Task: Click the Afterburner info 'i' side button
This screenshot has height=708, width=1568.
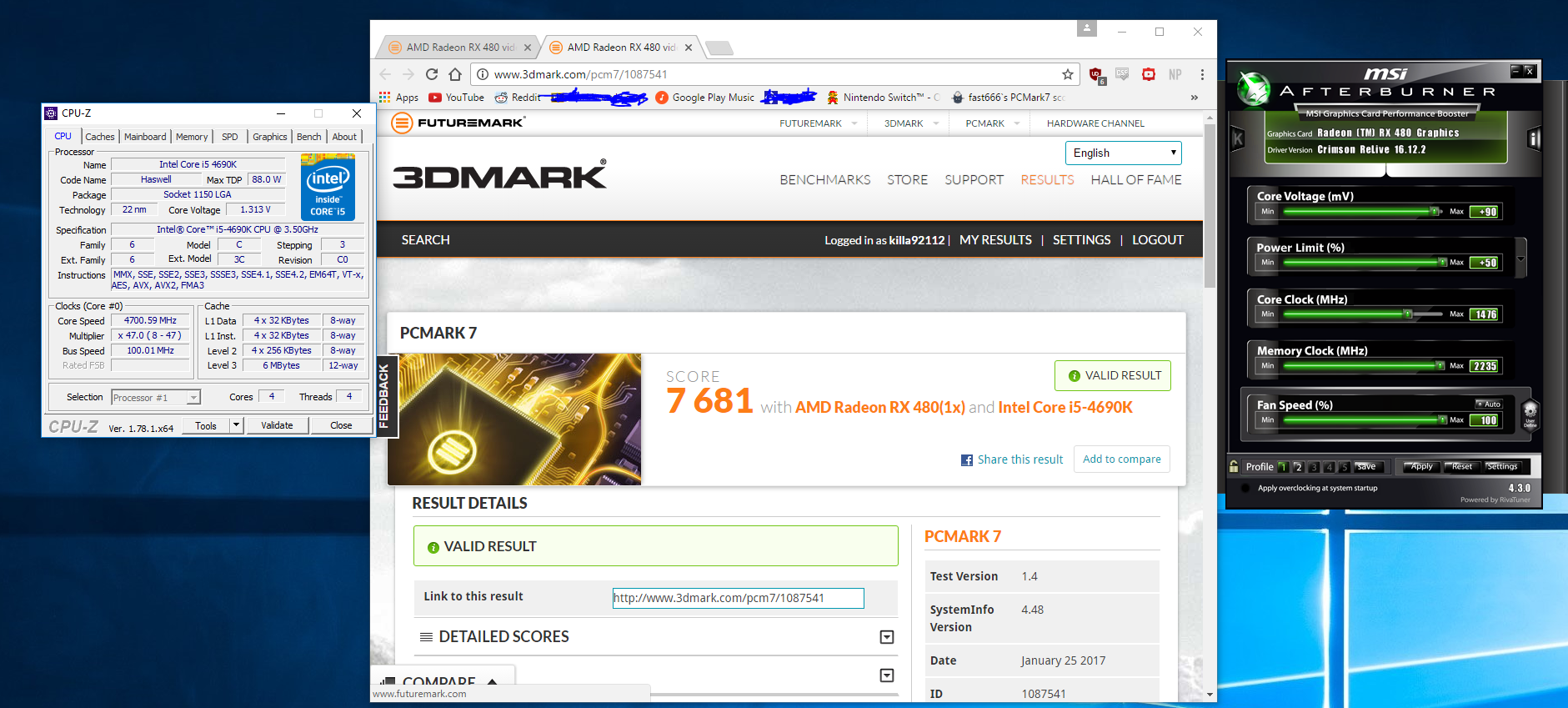Action: [x=1534, y=139]
